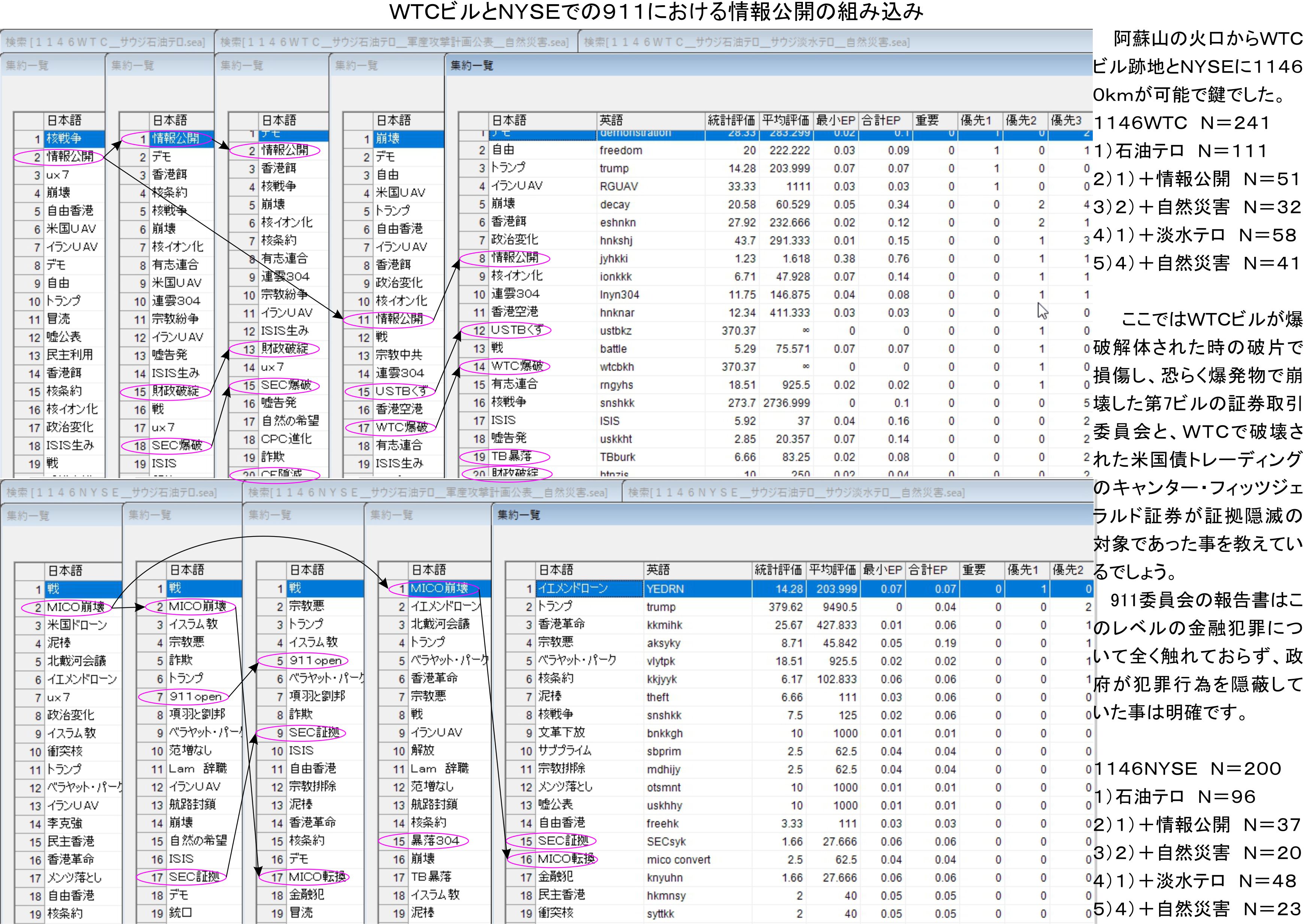The width and height of the screenshot is (1310, 924).
Task: Select the 'mico convert' row
Action: pyautogui.click(x=678, y=860)
